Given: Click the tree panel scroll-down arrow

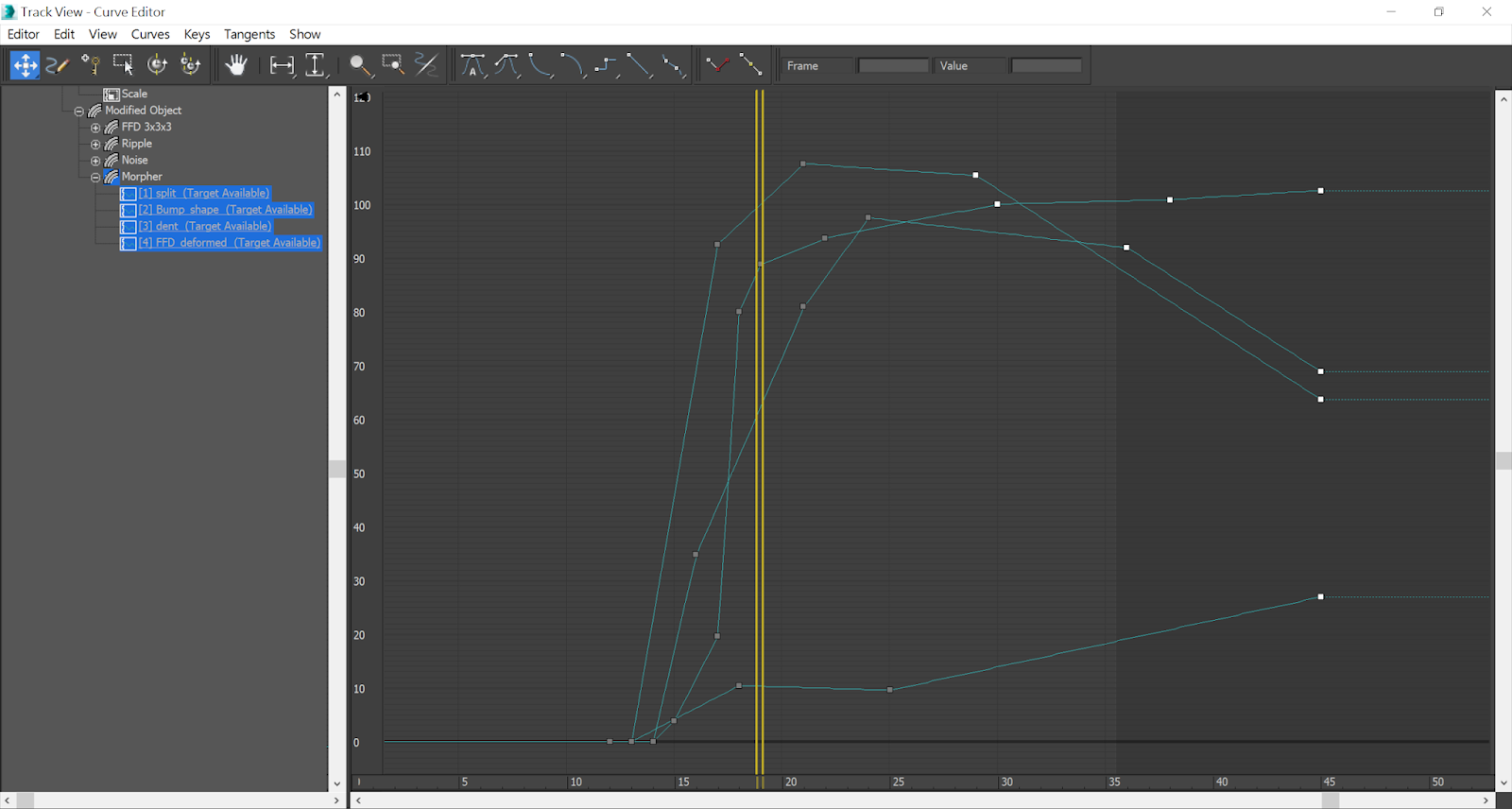Looking at the screenshot, I should (x=336, y=783).
